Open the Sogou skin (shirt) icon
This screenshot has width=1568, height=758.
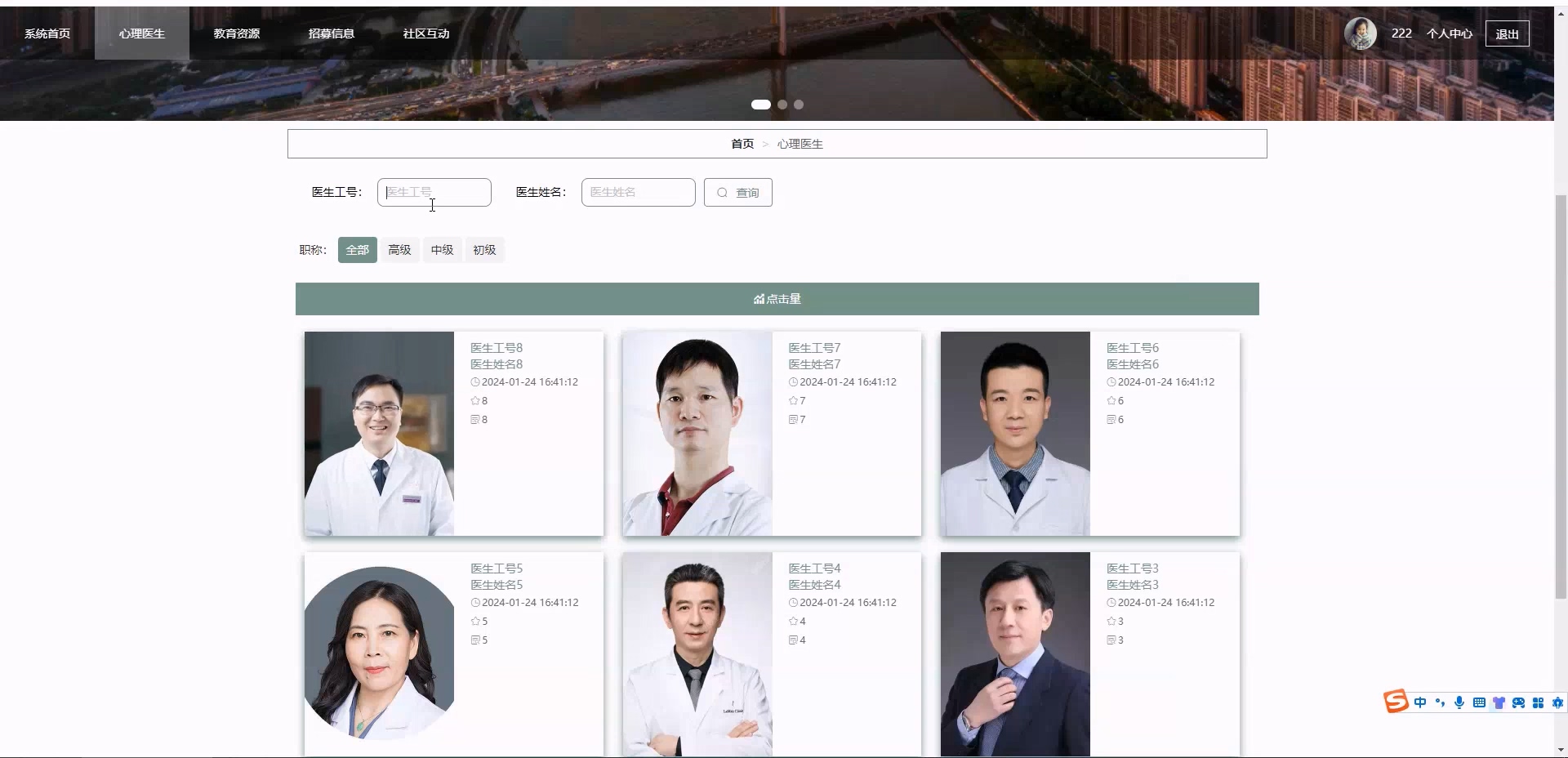point(1499,702)
